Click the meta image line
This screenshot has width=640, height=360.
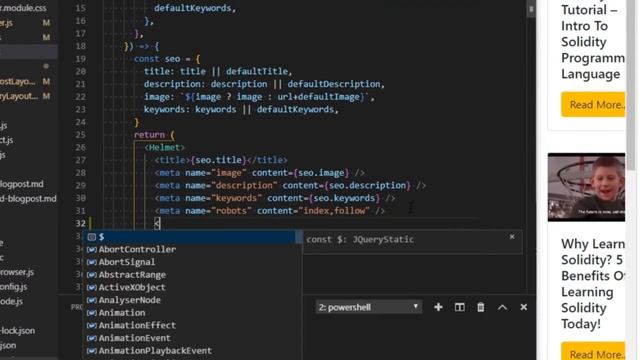pos(260,173)
